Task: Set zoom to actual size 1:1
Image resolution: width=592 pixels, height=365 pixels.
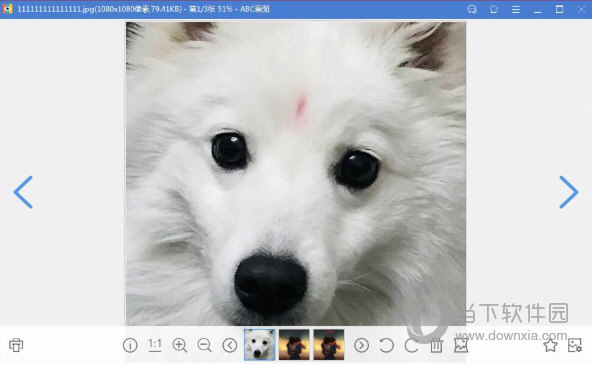Action: tap(155, 345)
